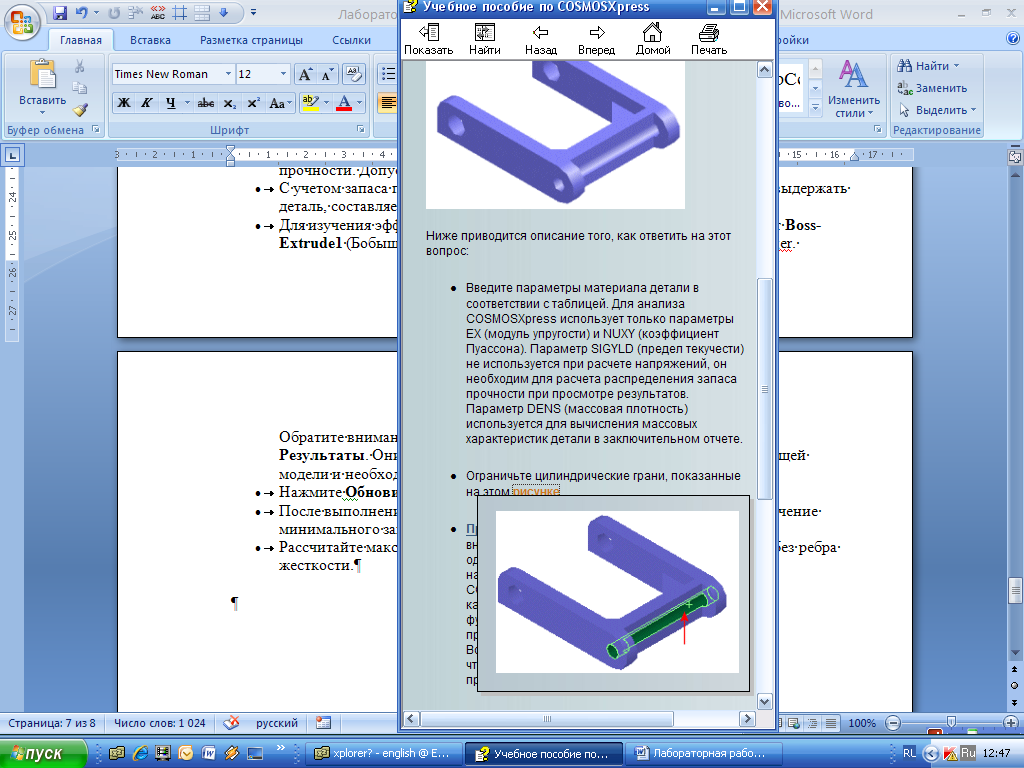Click the 100% zoom level
Screen dimensions: 1024x768
(x=862, y=723)
